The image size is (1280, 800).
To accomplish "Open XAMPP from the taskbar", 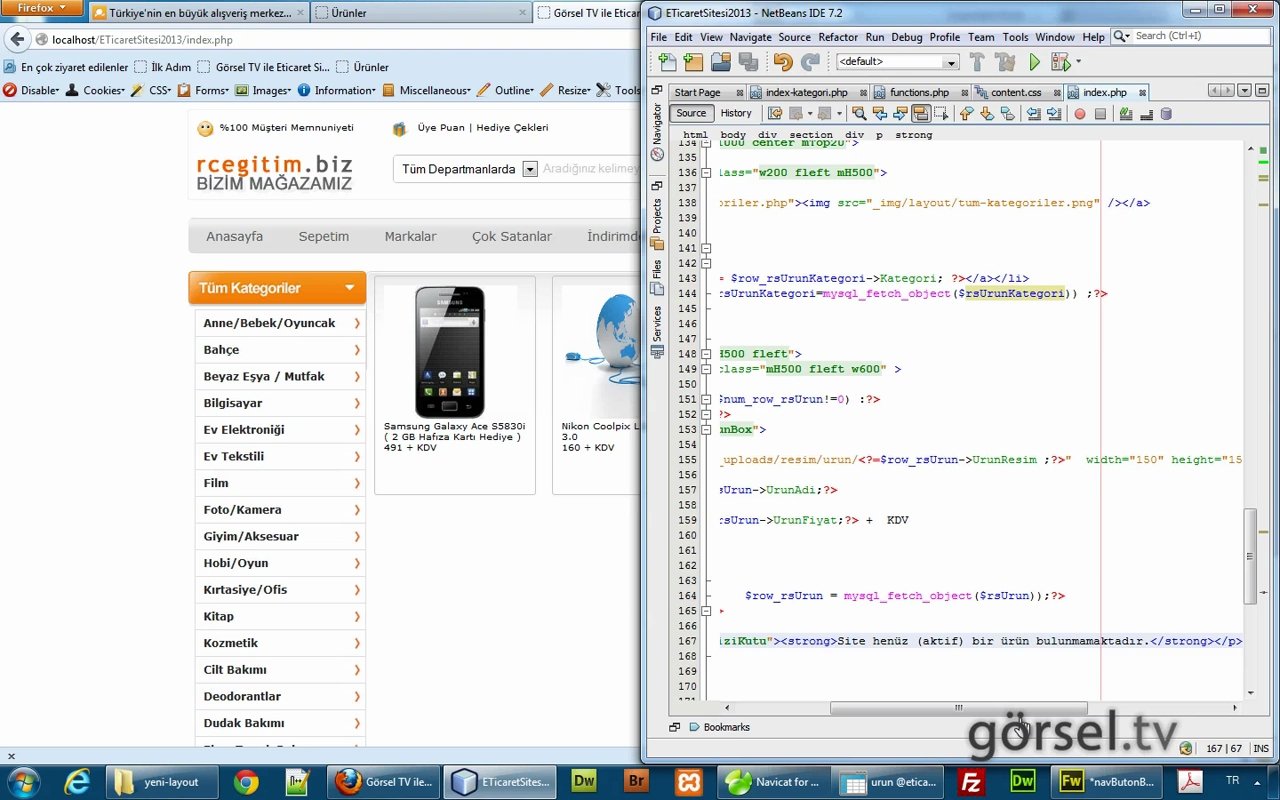I will 691,782.
